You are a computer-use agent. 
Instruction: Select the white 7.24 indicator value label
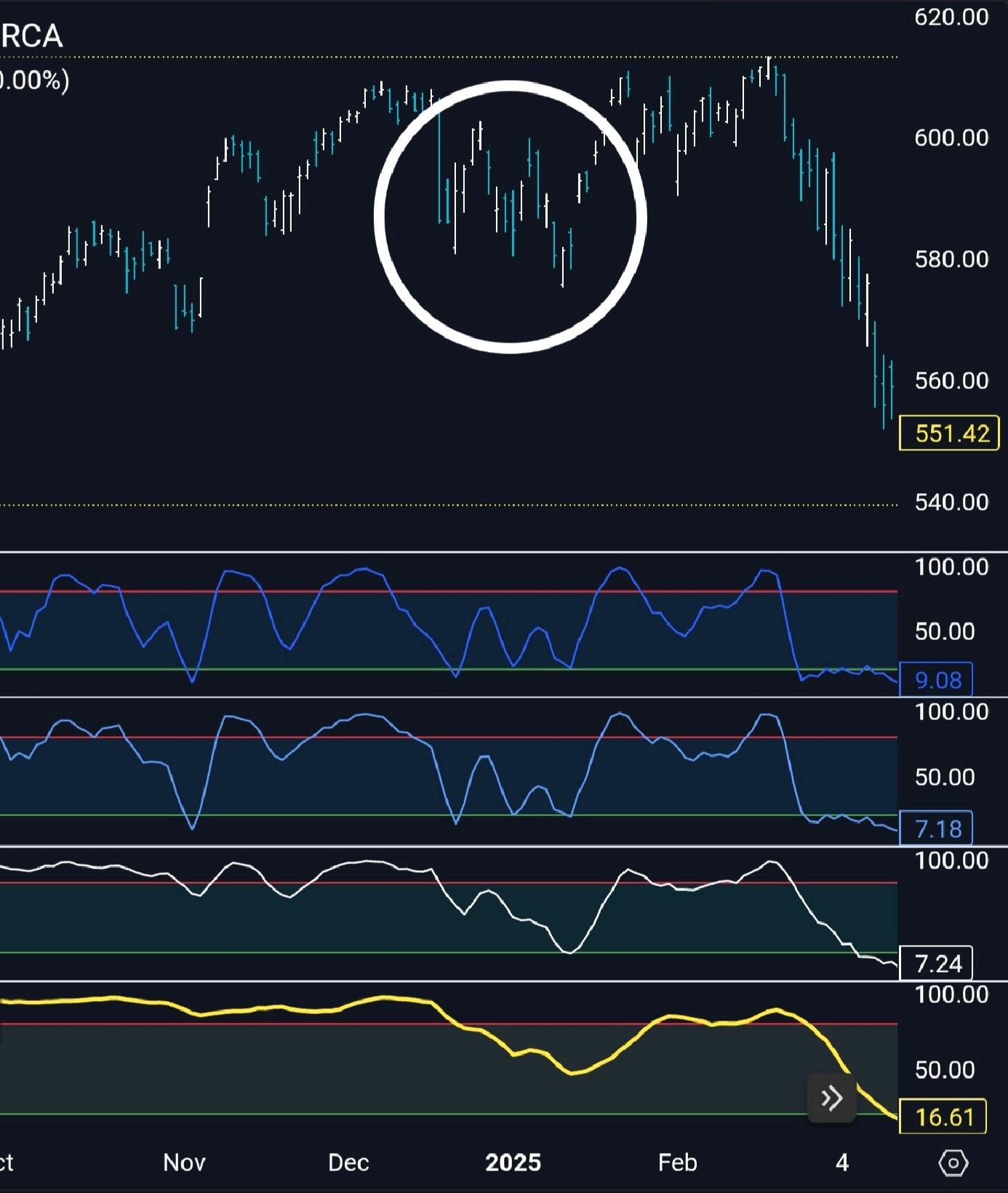(936, 964)
